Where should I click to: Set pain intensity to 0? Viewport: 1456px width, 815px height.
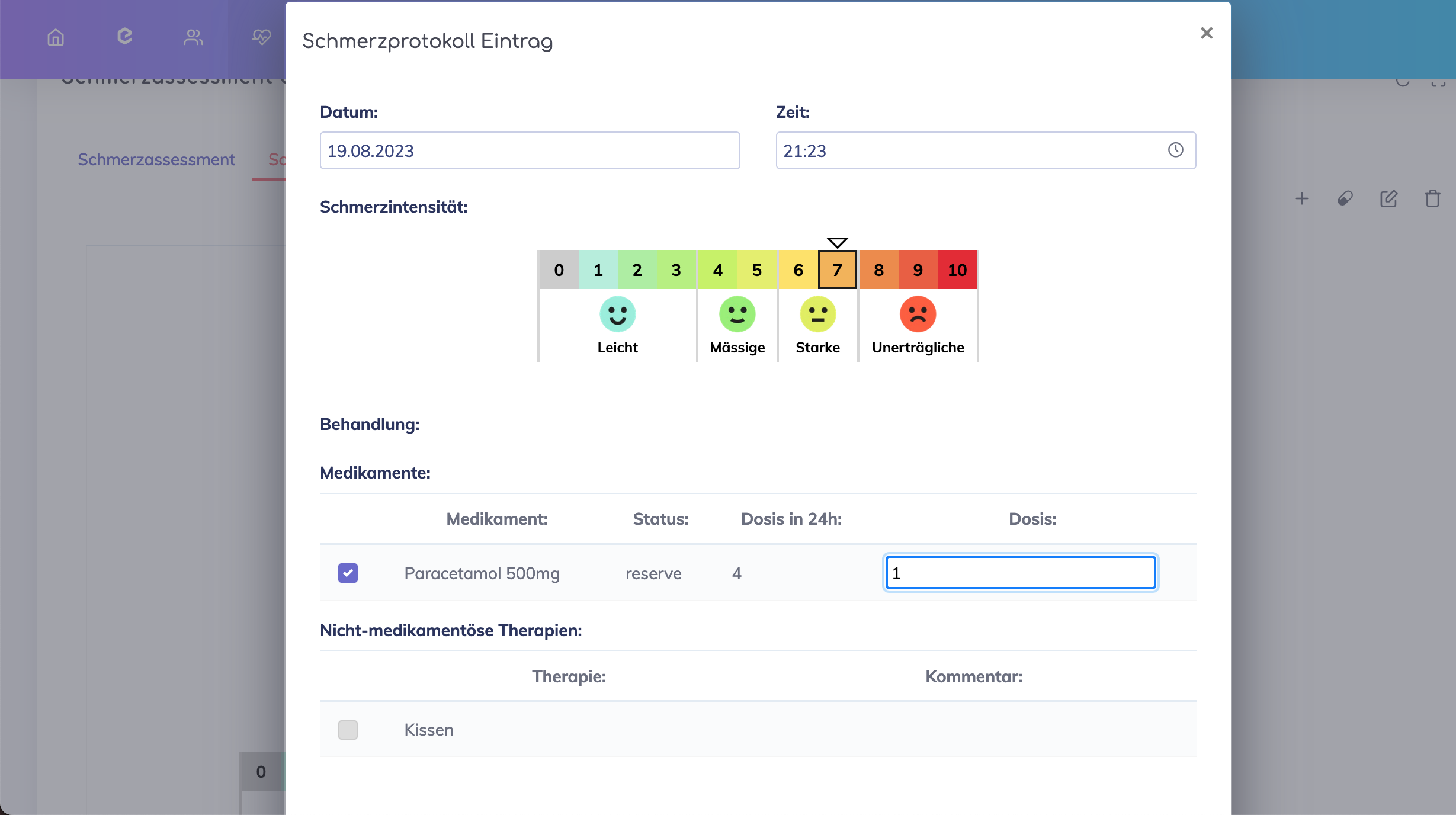(559, 270)
